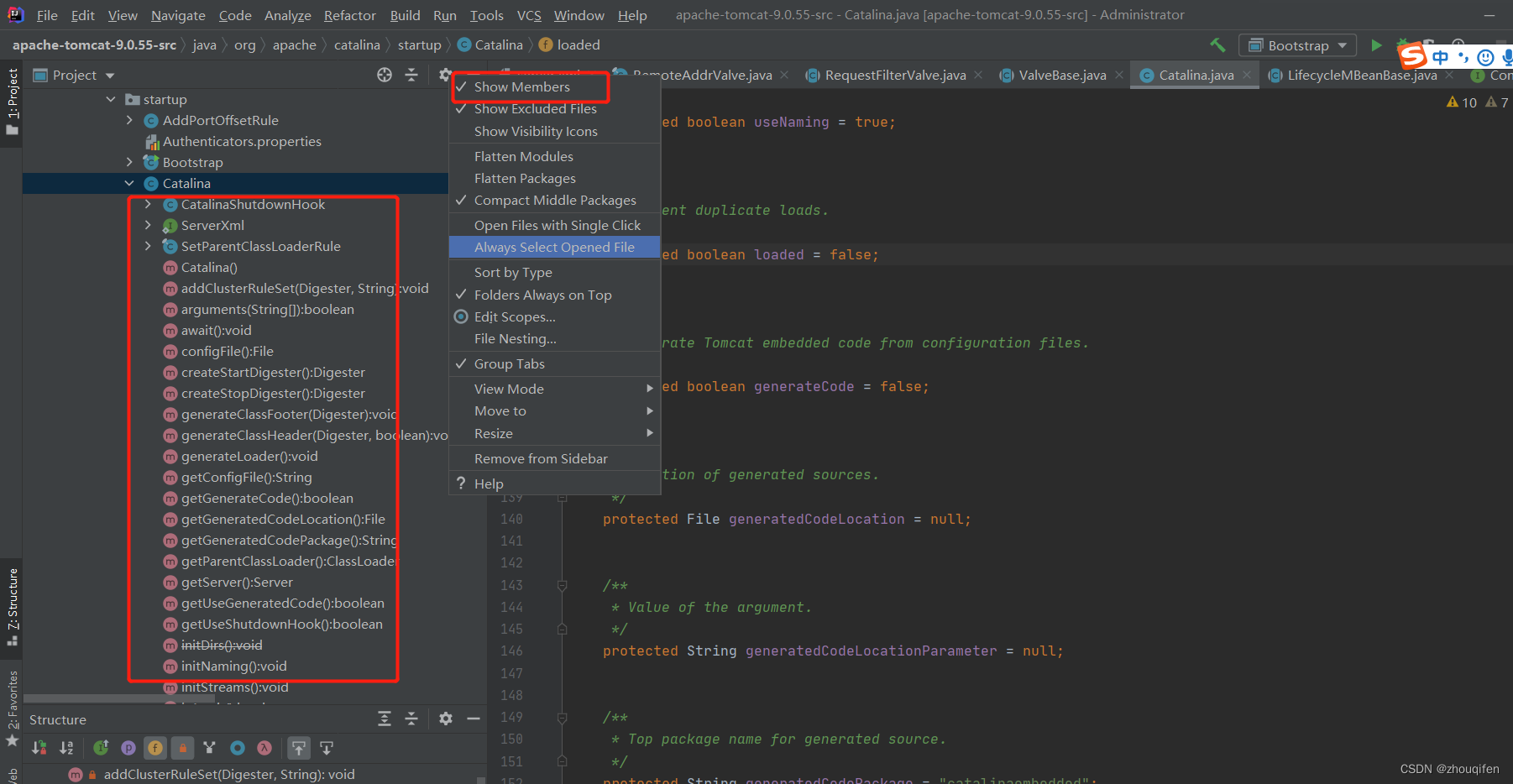Toggle Show Members option
The height and width of the screenshot is (784, 1513).
[x=555, y=86]
